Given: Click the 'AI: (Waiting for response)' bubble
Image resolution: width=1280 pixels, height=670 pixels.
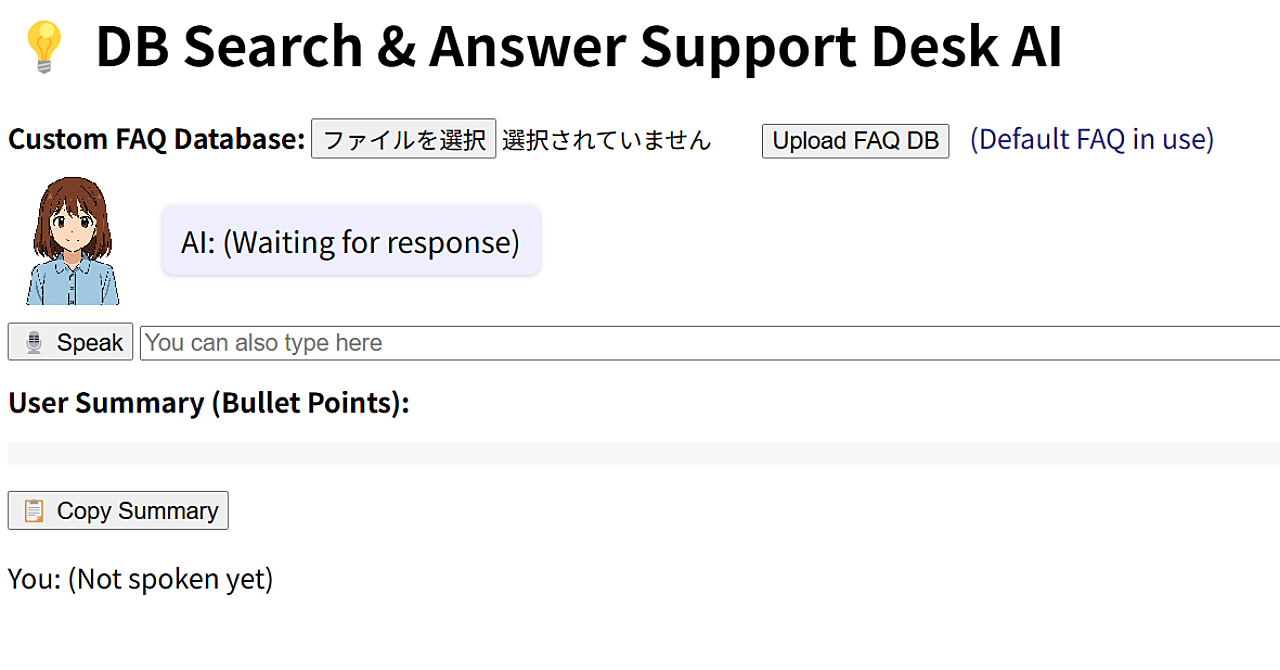Looking at the screenshot, I should (x=351, y=241).
